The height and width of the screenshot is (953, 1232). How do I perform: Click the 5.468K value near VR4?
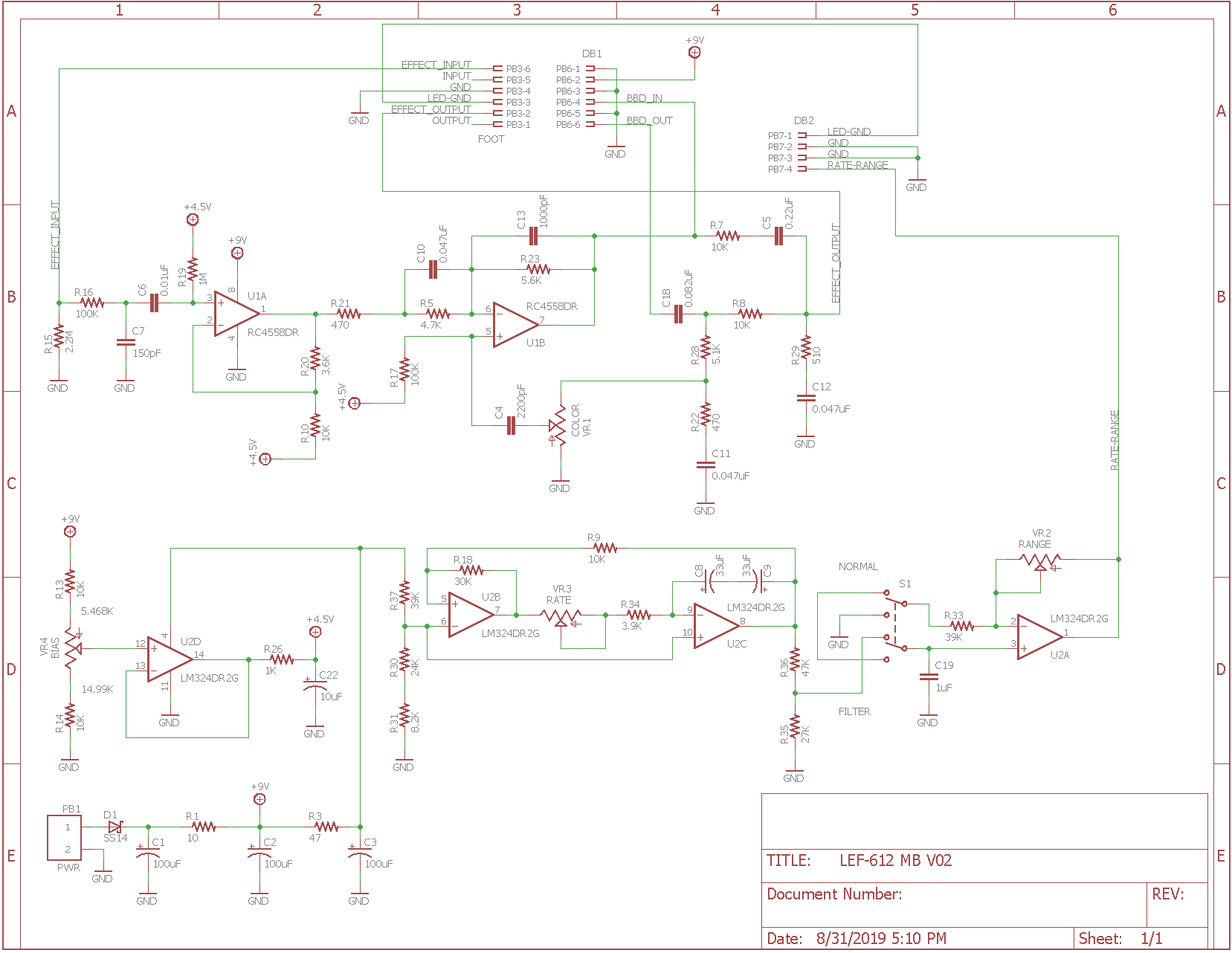point(97,611)
